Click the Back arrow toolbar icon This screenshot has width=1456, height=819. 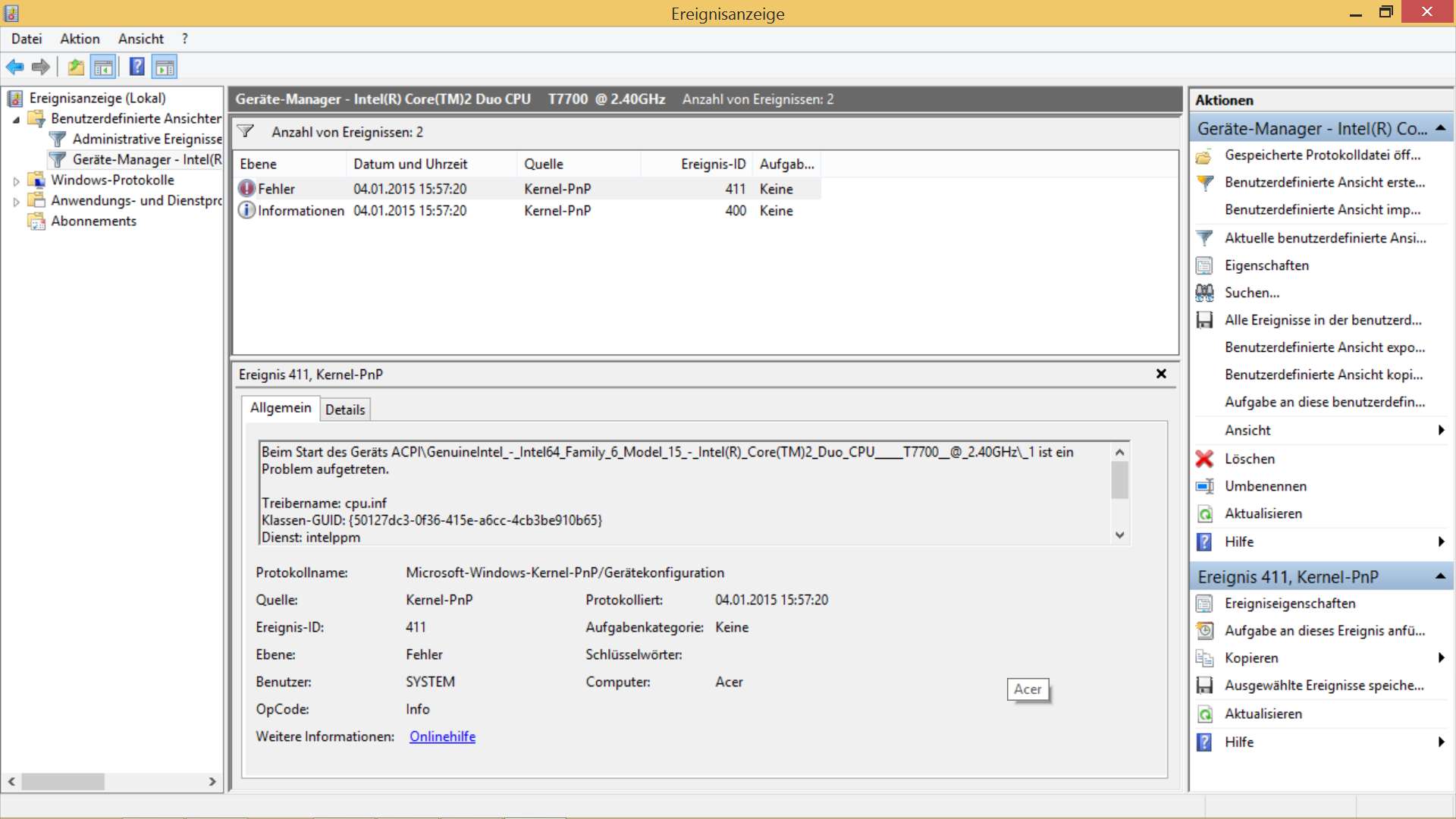coord(15,67)
